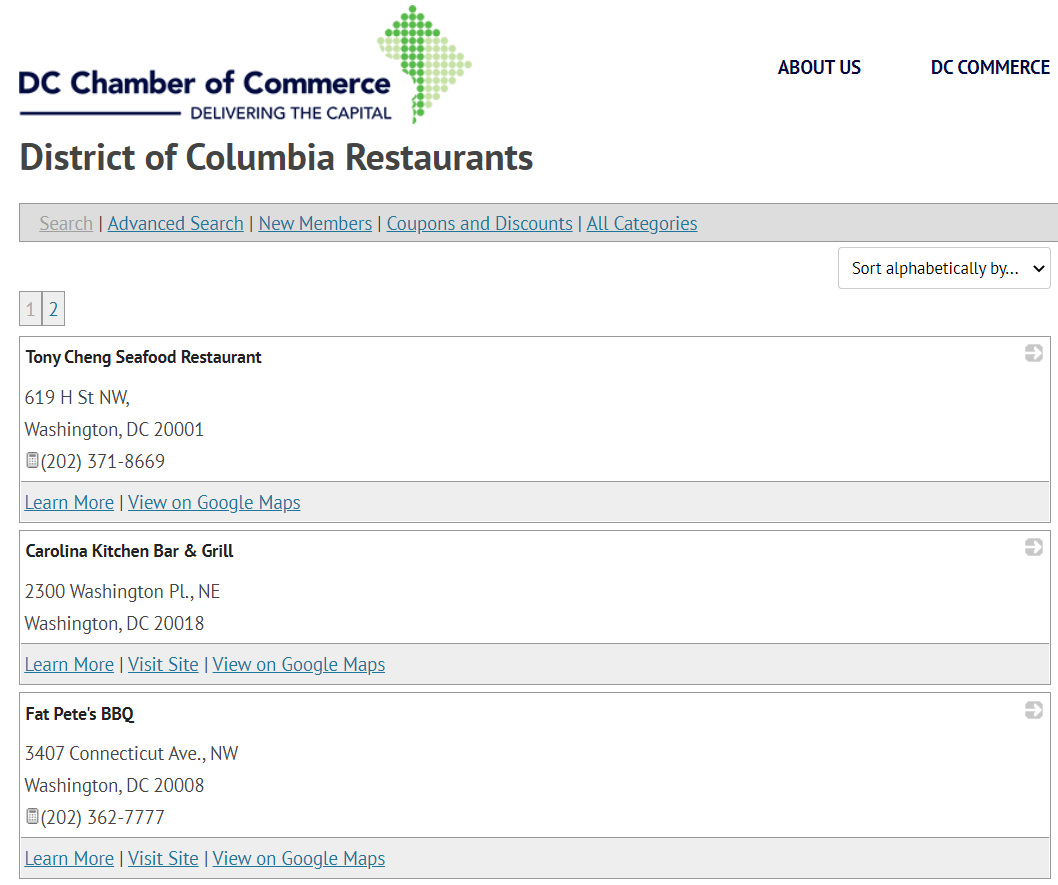Open the ABOUT US menu
The image size is (1058, 885).
[x=819, y=67]
